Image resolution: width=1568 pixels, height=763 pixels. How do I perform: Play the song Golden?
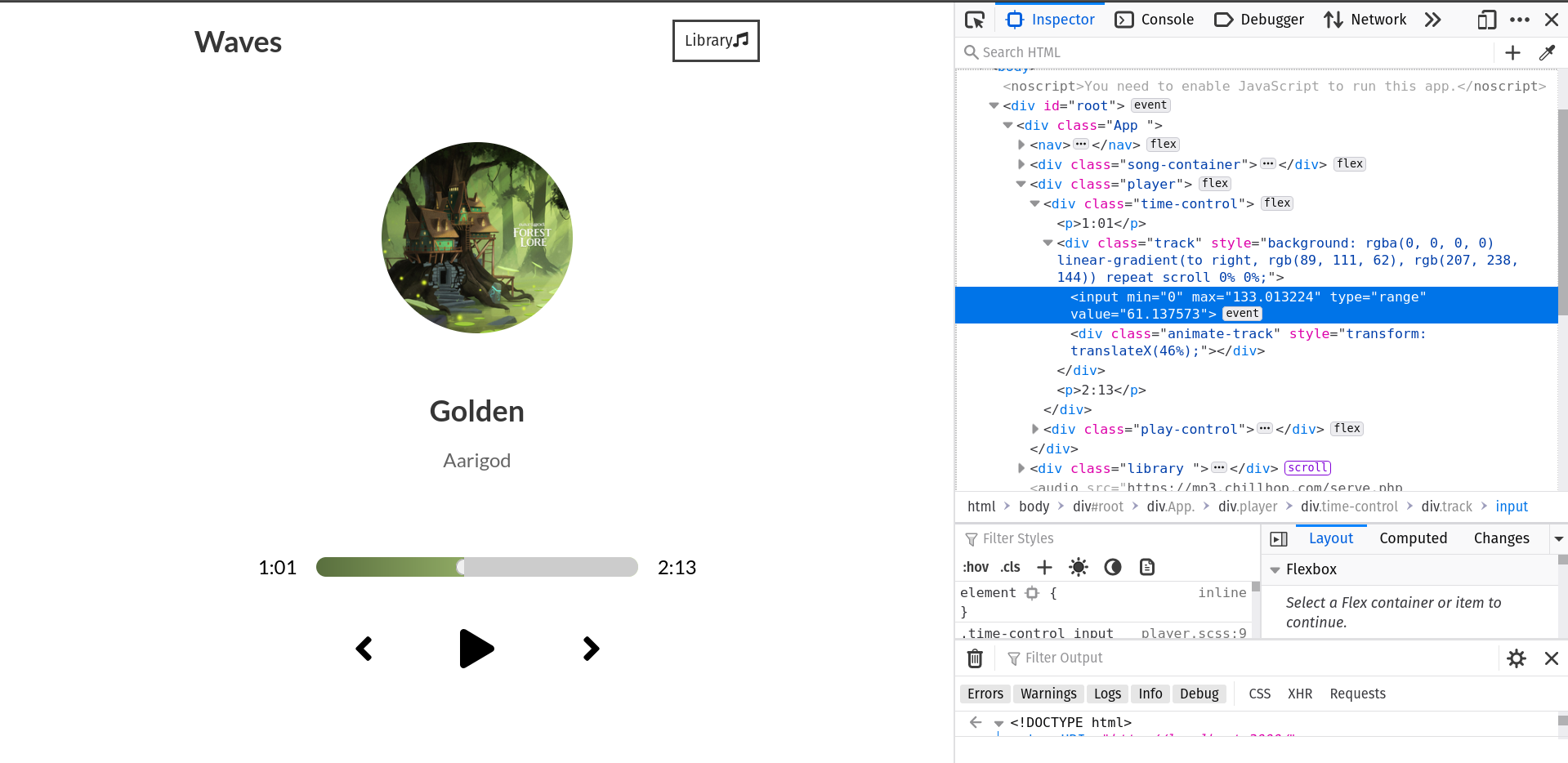[477, 649]
